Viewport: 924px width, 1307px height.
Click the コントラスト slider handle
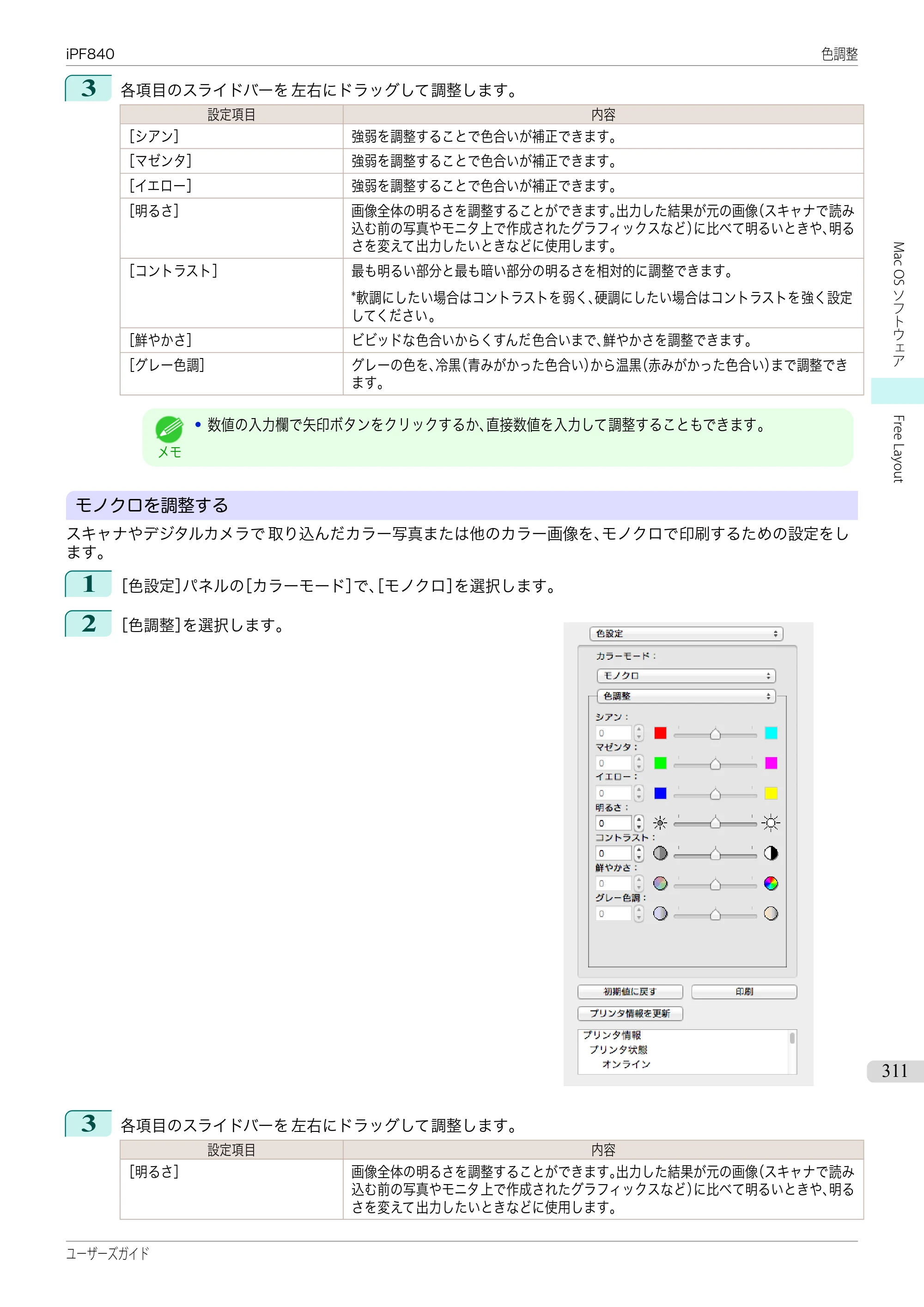[x=715, y=853]
